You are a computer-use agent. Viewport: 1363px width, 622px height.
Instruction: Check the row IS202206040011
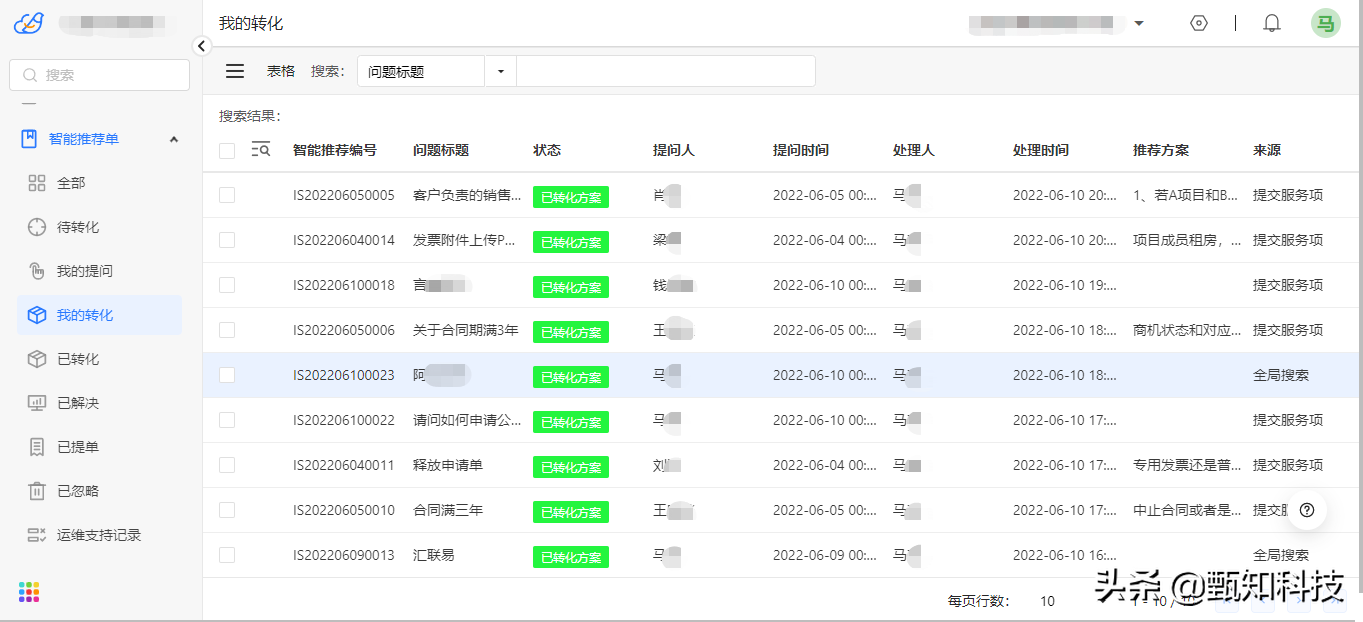coord(227,465)
